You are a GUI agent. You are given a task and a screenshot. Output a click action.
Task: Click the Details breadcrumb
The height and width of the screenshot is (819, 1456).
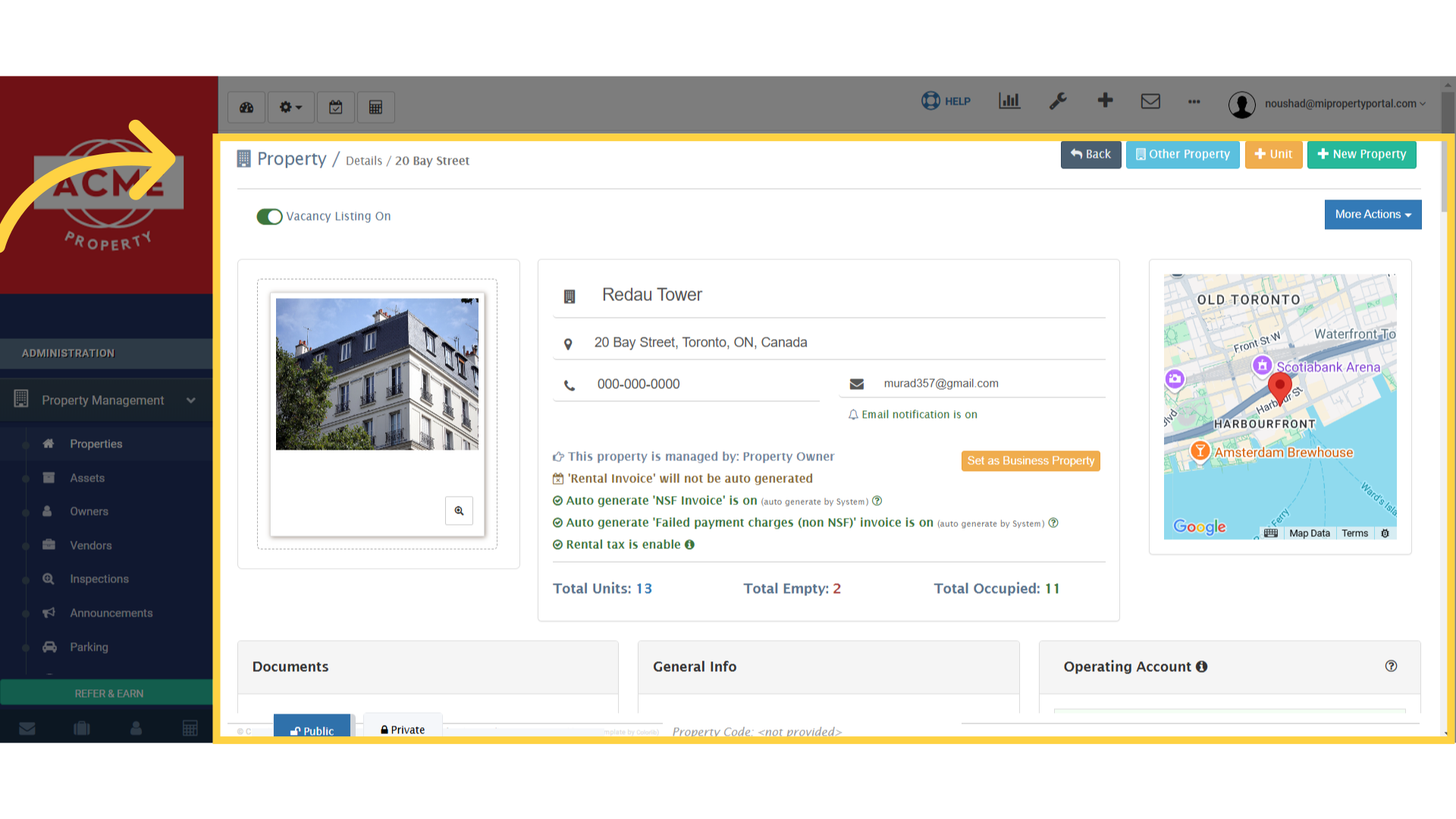coord(364,161)
